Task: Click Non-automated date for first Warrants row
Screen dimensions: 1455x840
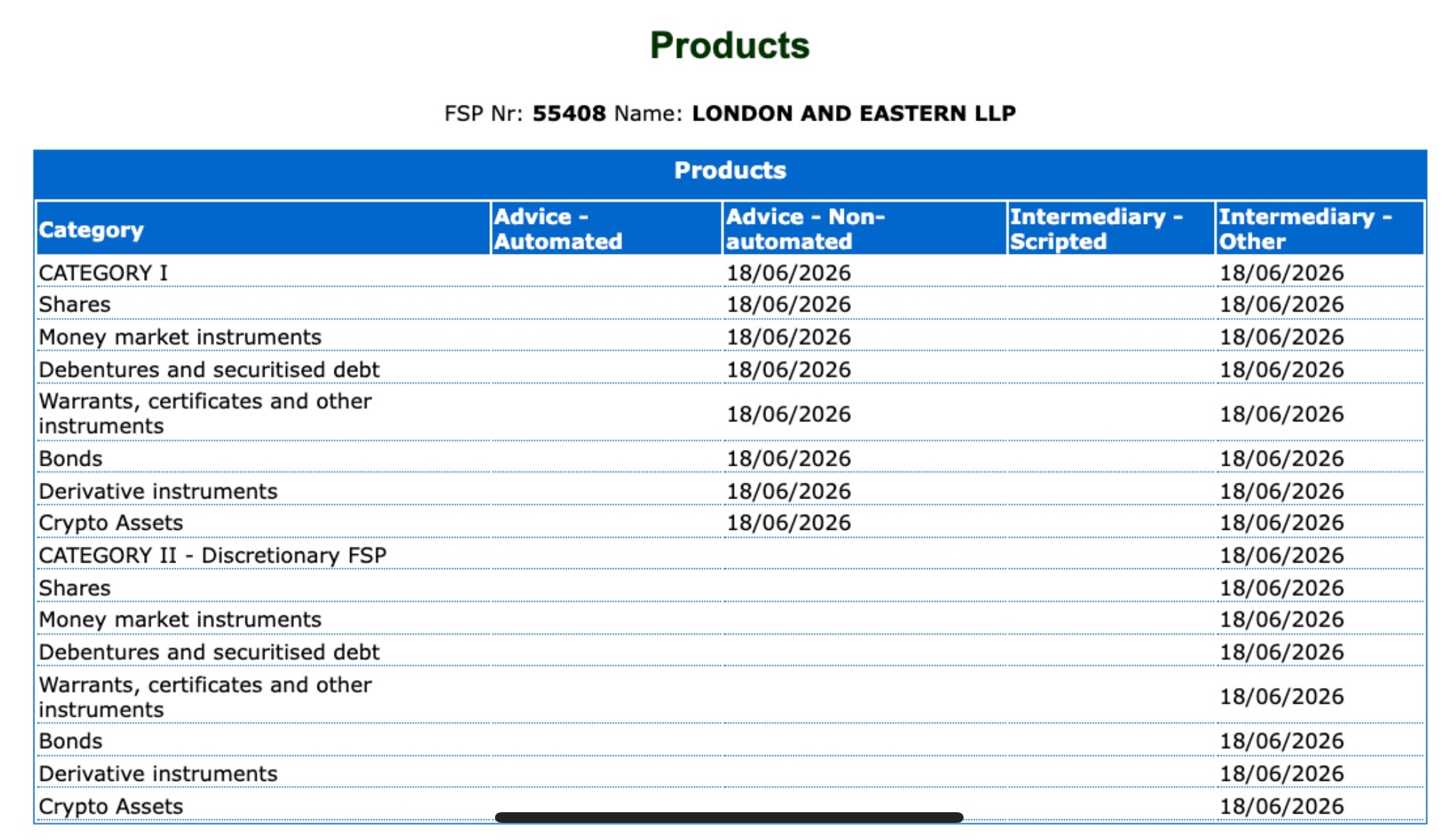Action: pyautogui.click(x=789, y=414)
